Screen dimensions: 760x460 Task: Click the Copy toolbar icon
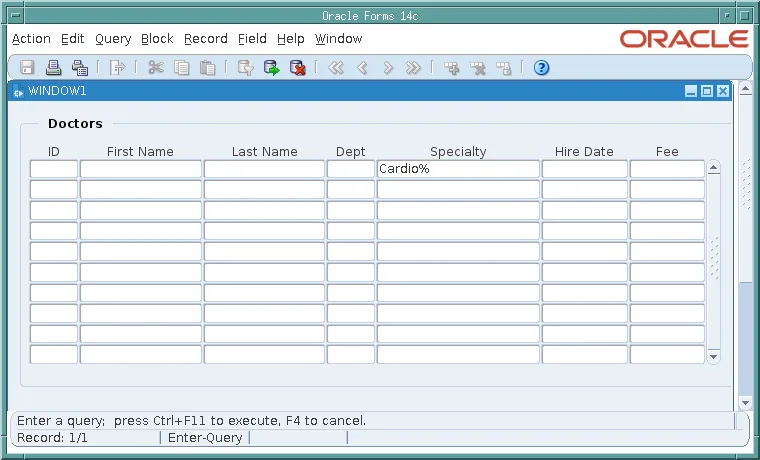tap(182, 67)
